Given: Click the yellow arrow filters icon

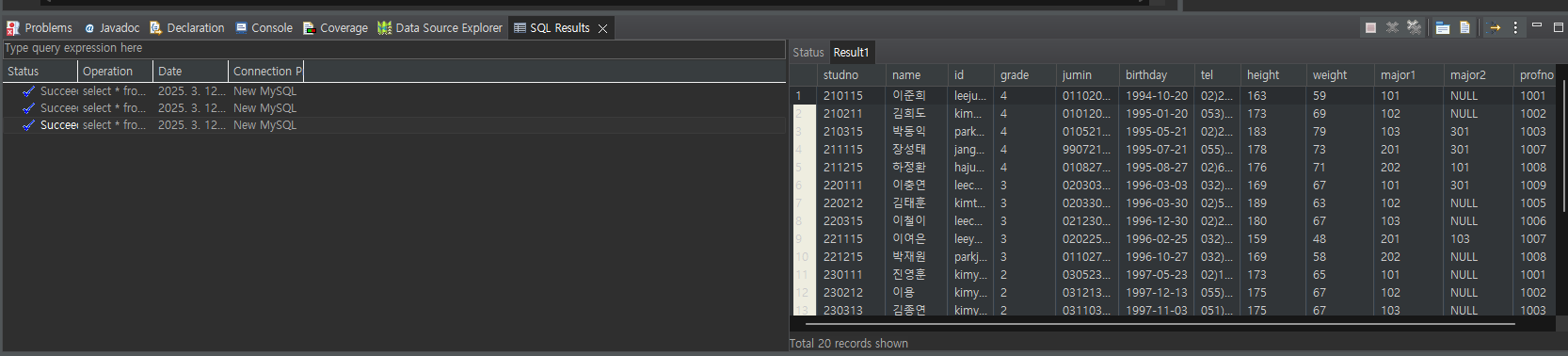Looking at the screenshot, I should pyautogui.click(x=1494, y=27).
